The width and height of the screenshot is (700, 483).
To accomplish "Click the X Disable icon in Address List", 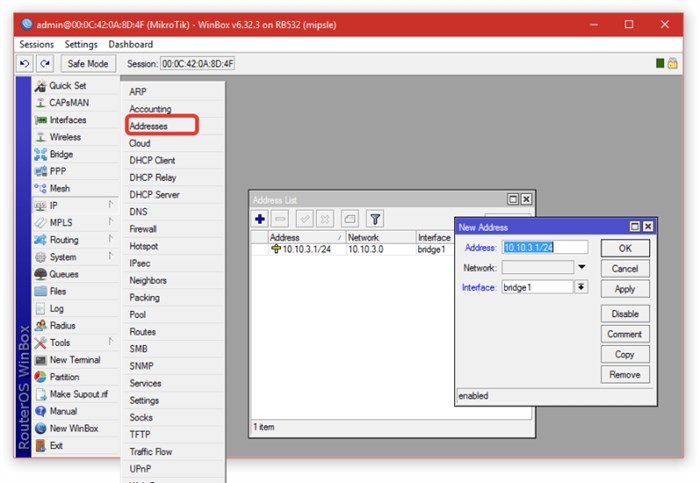I will coord(325,219).
